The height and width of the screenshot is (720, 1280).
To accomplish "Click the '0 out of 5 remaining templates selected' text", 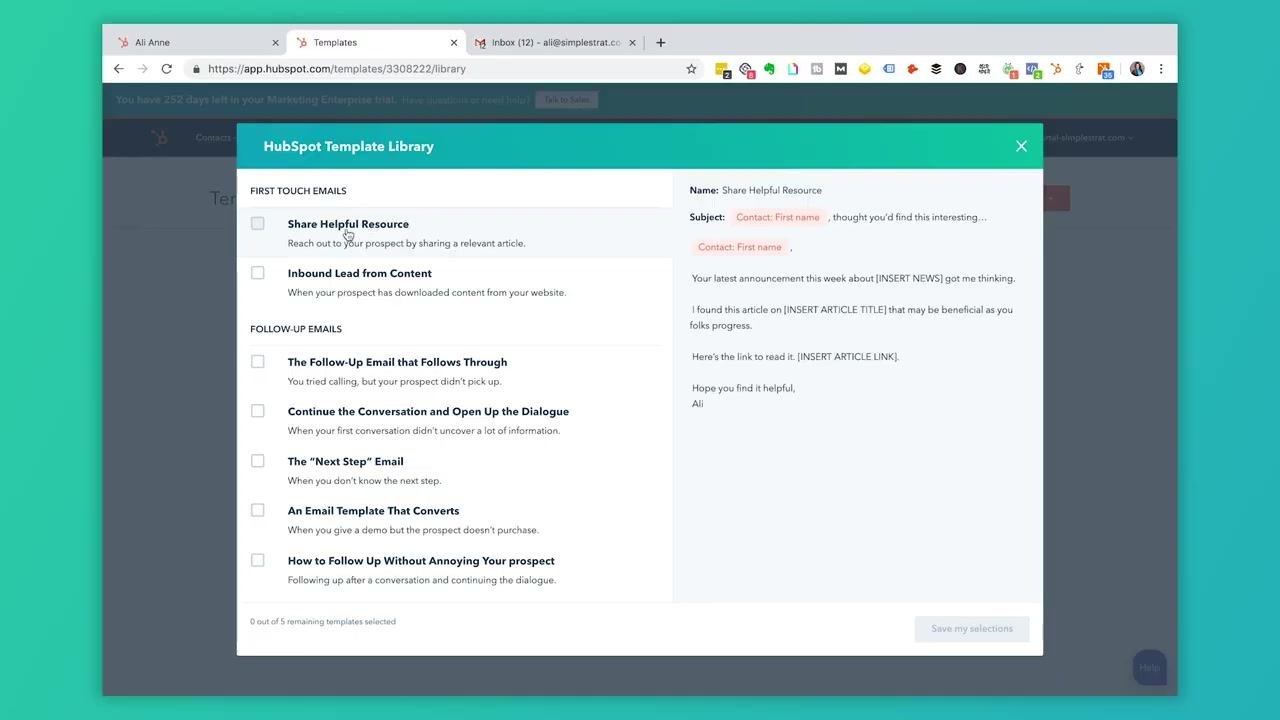I will [323, 622].
